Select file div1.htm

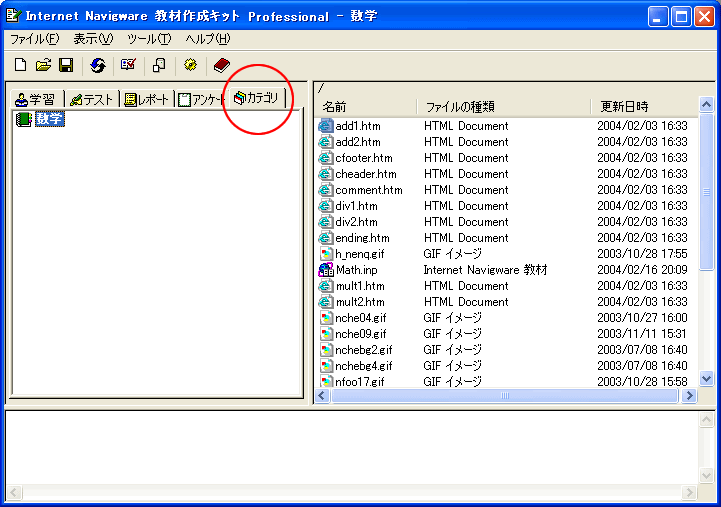[x=356, y=206]
